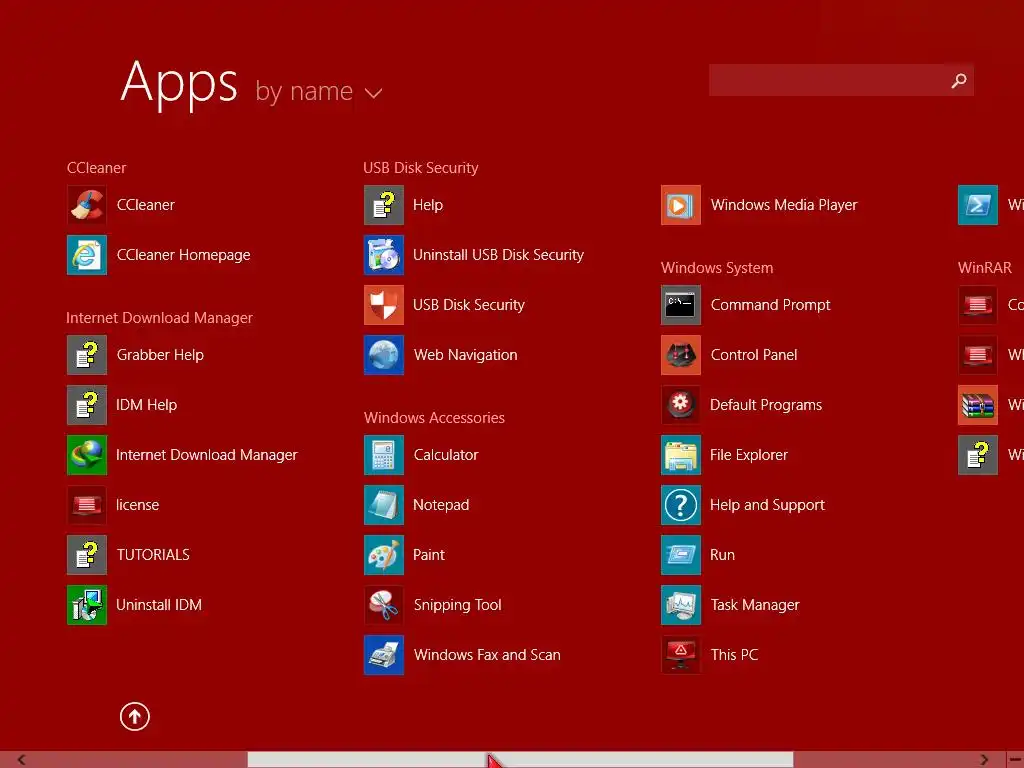The width and height of the screenshot is (1024, 768).
Task: Open Task Manager icon
Action: coord(681,605)
